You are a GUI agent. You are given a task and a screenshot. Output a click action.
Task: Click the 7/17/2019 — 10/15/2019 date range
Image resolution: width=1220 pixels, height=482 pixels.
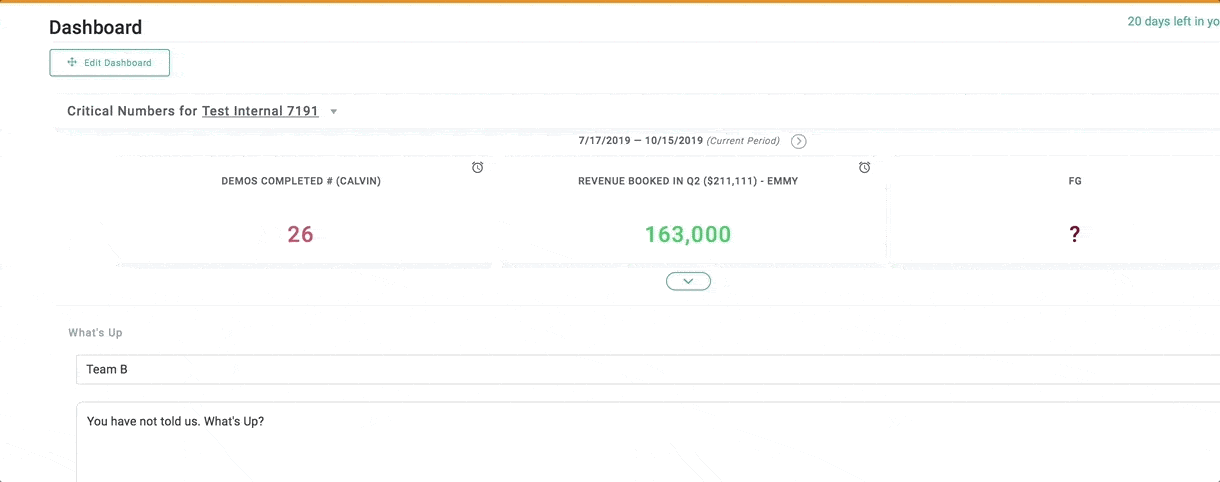pos(640,141)
